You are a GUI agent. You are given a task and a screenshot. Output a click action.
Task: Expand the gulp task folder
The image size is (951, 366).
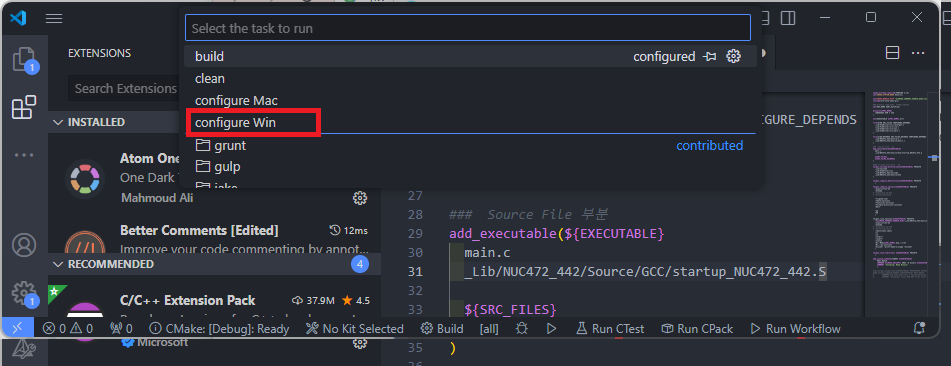click(x=470, y=166)
